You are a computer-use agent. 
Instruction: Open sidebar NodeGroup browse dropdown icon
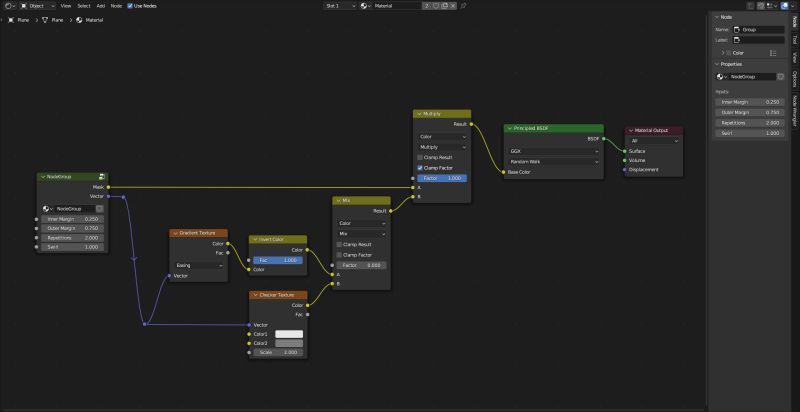click(x=721, y=76)
